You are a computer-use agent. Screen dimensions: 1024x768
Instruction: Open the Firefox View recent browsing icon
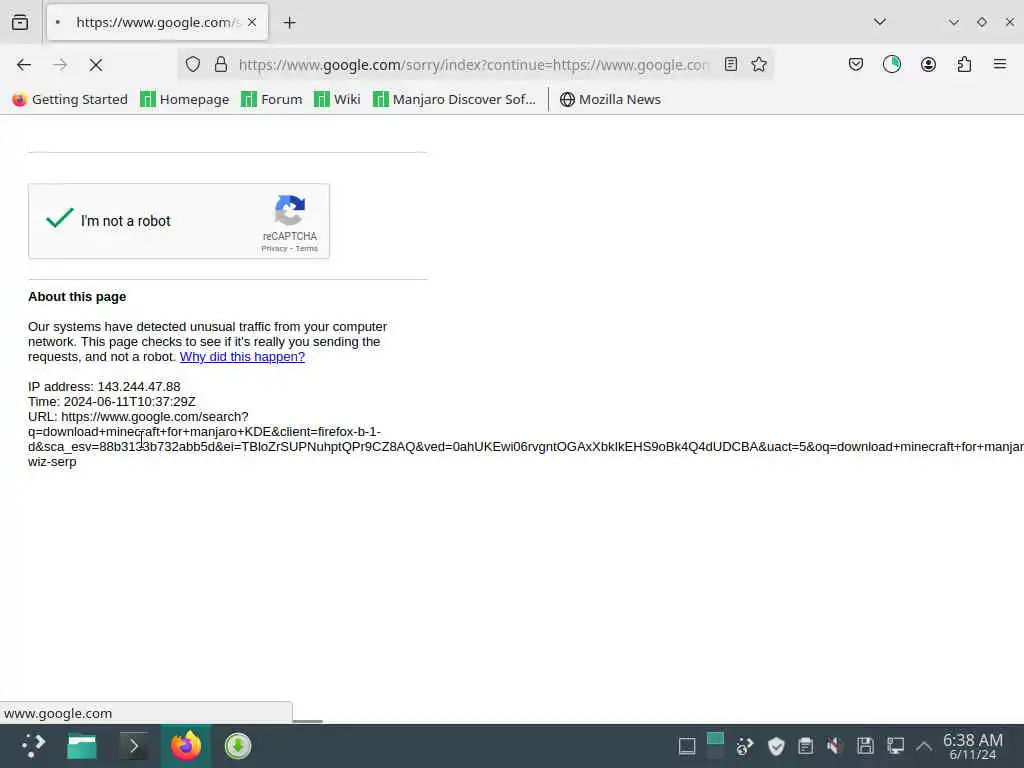pyautogui.click(x=20, y=22)
